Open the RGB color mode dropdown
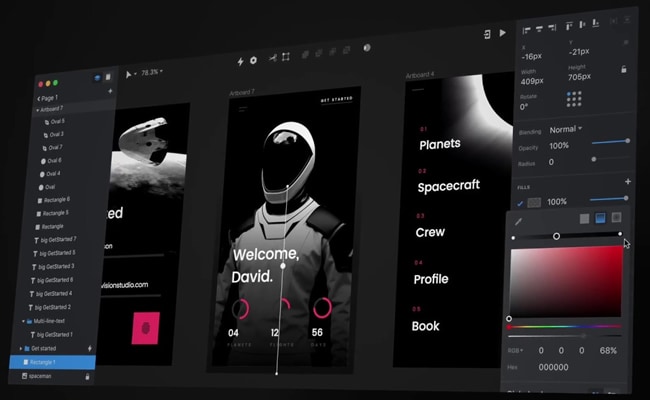650x400 pixels. point(515,351)
